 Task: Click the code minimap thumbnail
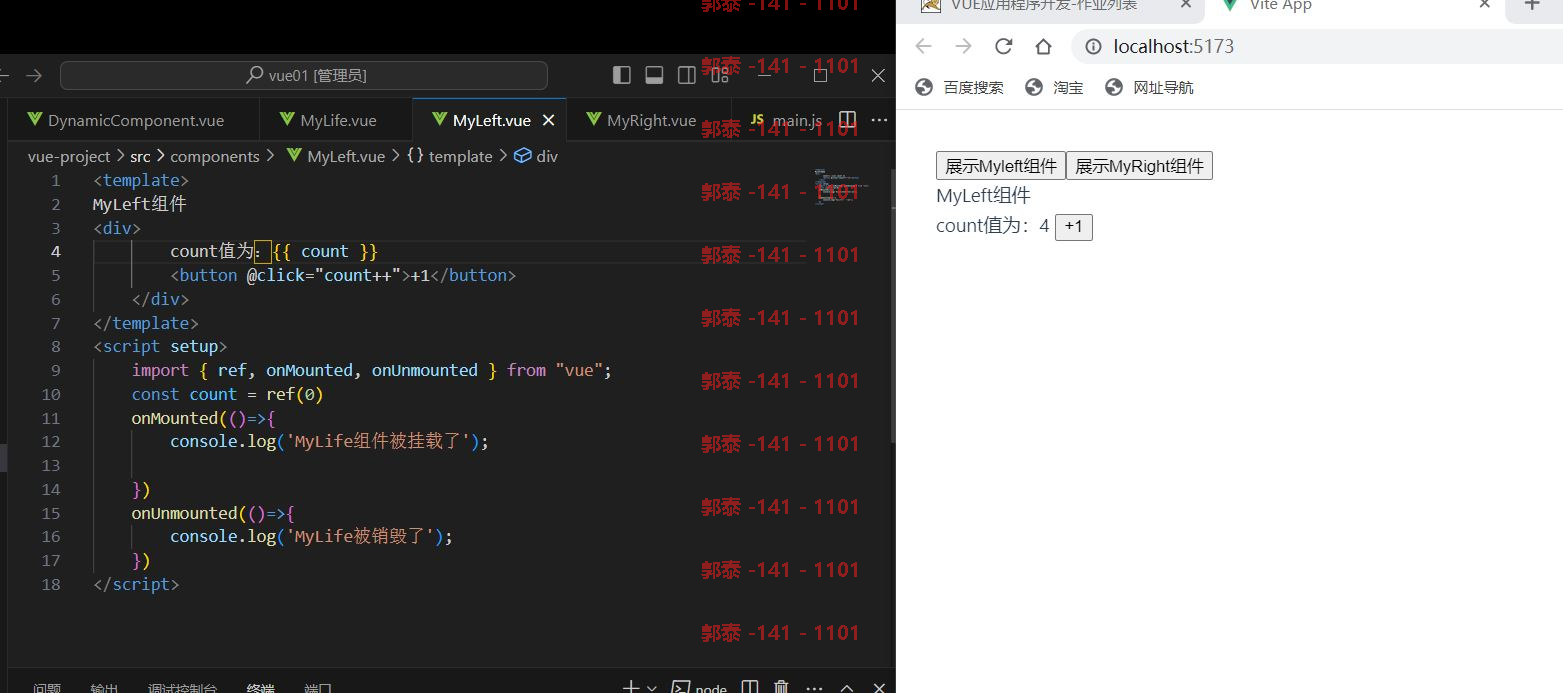click(840, 187)
